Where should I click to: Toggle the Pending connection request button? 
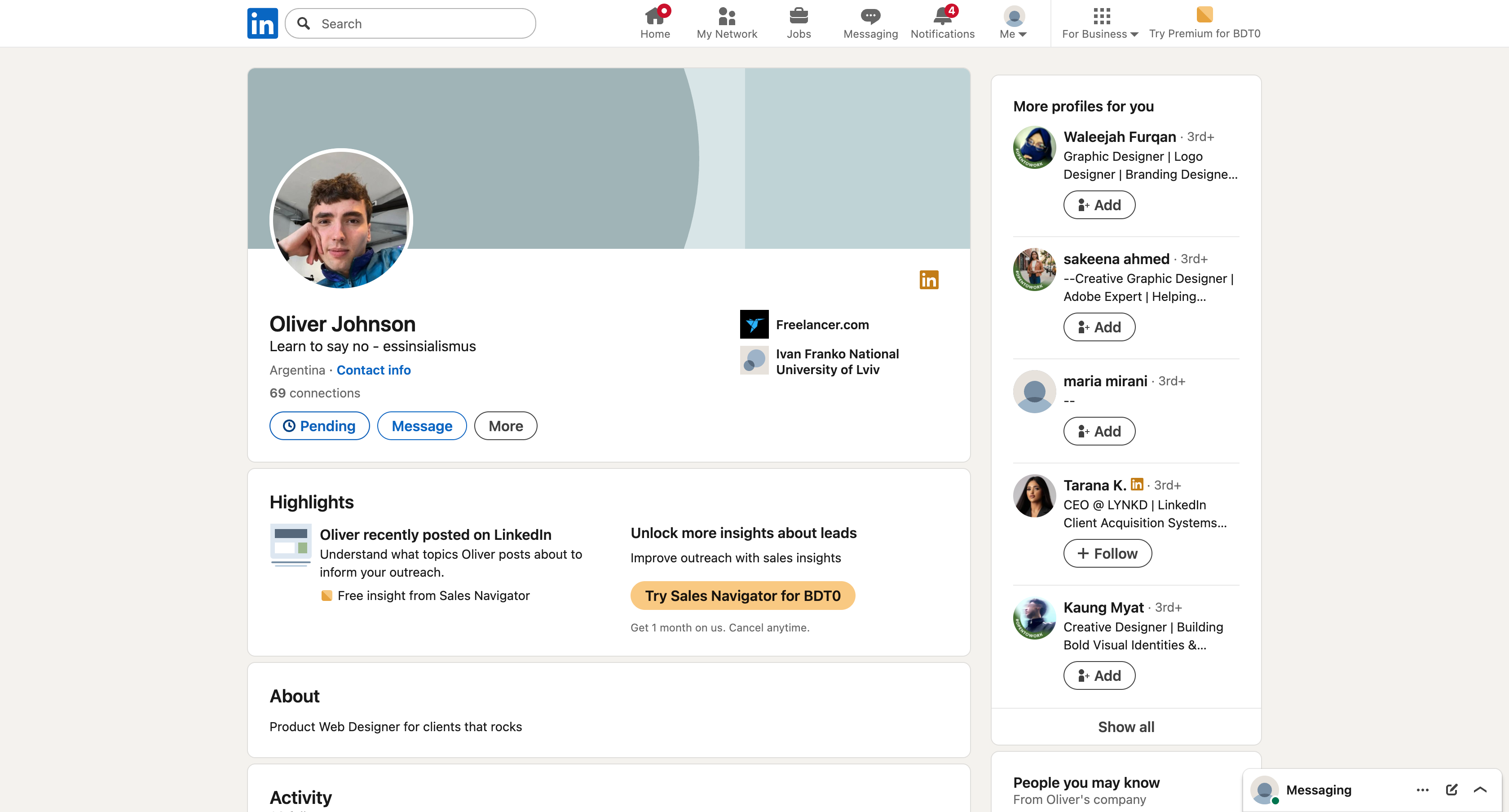319,426
